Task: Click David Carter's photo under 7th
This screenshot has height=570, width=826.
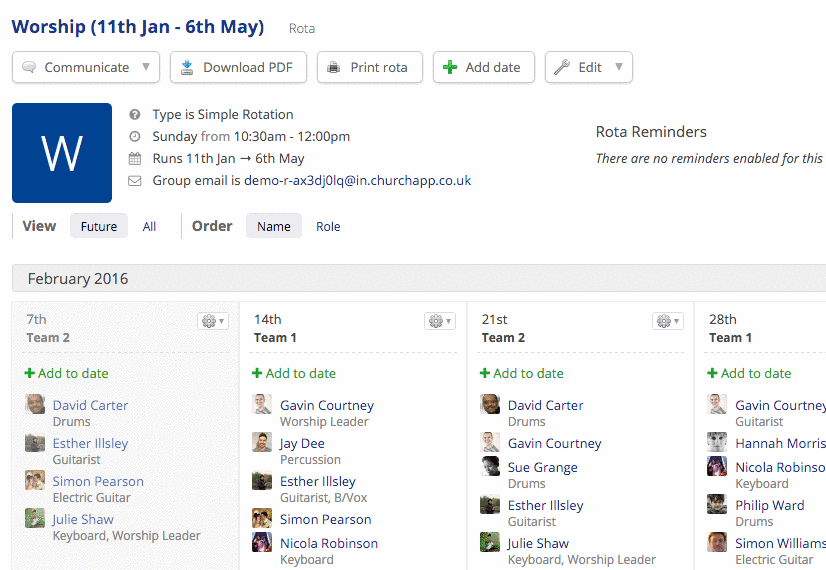Action: coord(35,405)
